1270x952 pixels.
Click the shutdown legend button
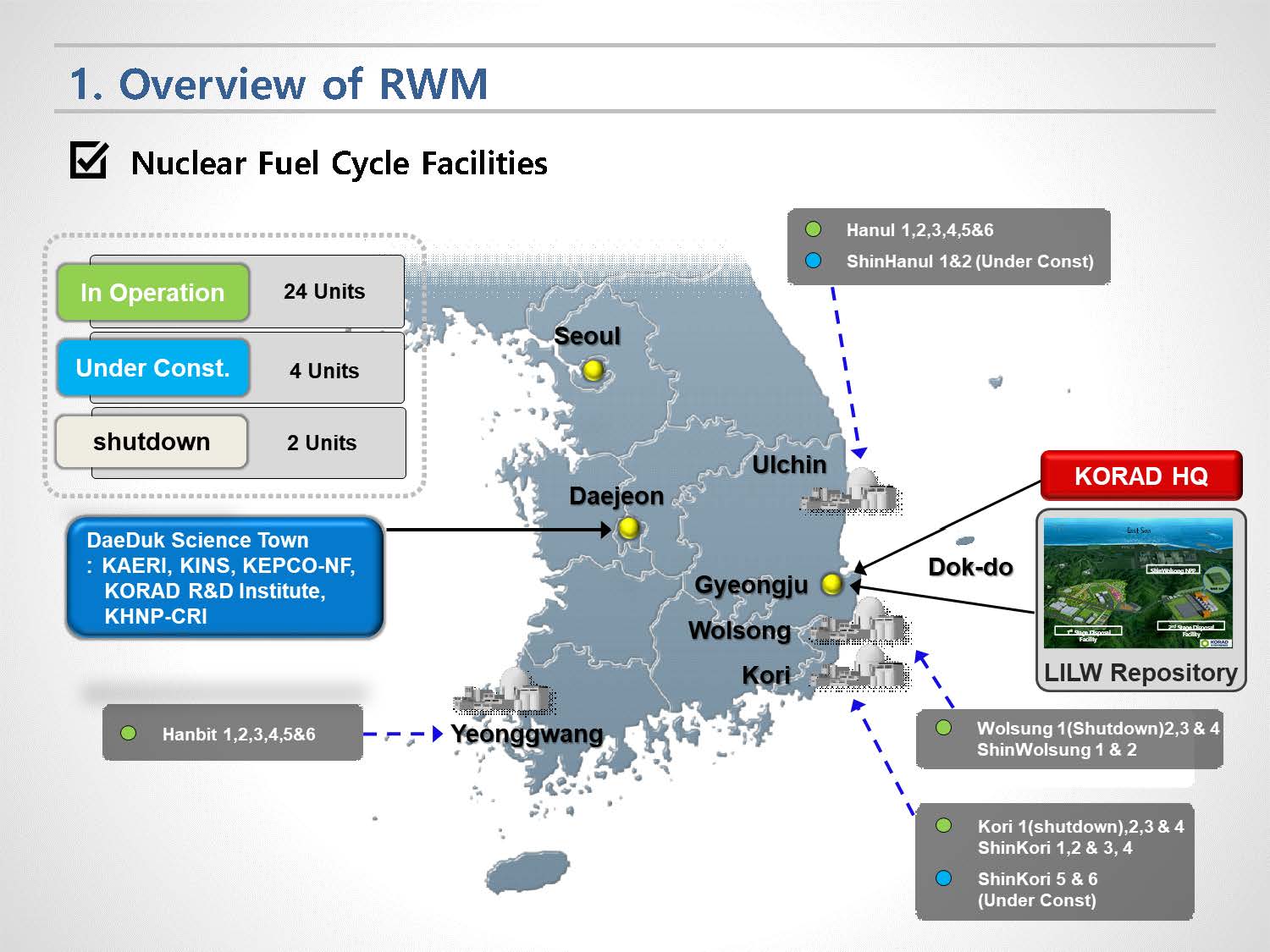coord(152,442)
